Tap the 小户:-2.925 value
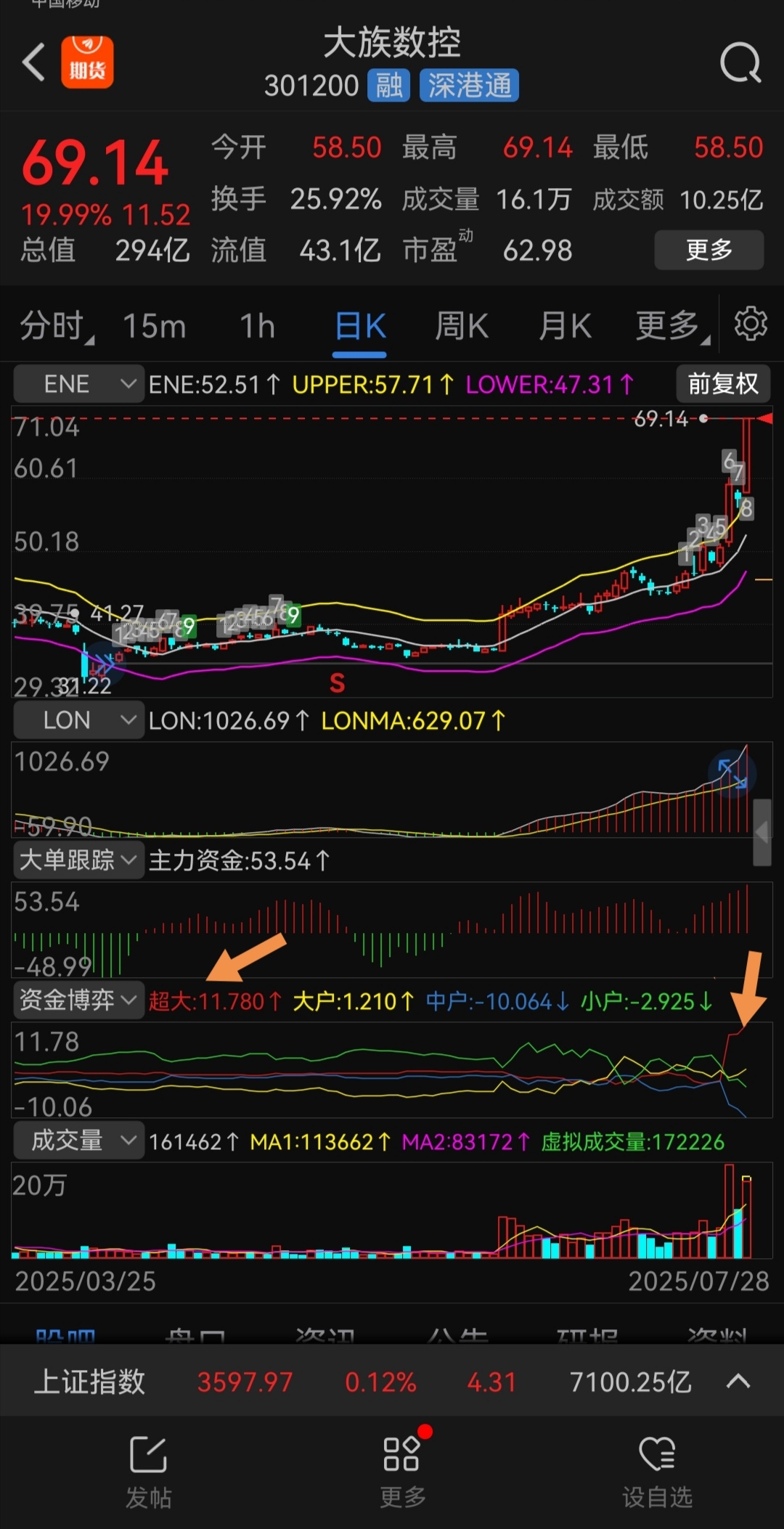784x1529 pixels. click(646, 1002)
